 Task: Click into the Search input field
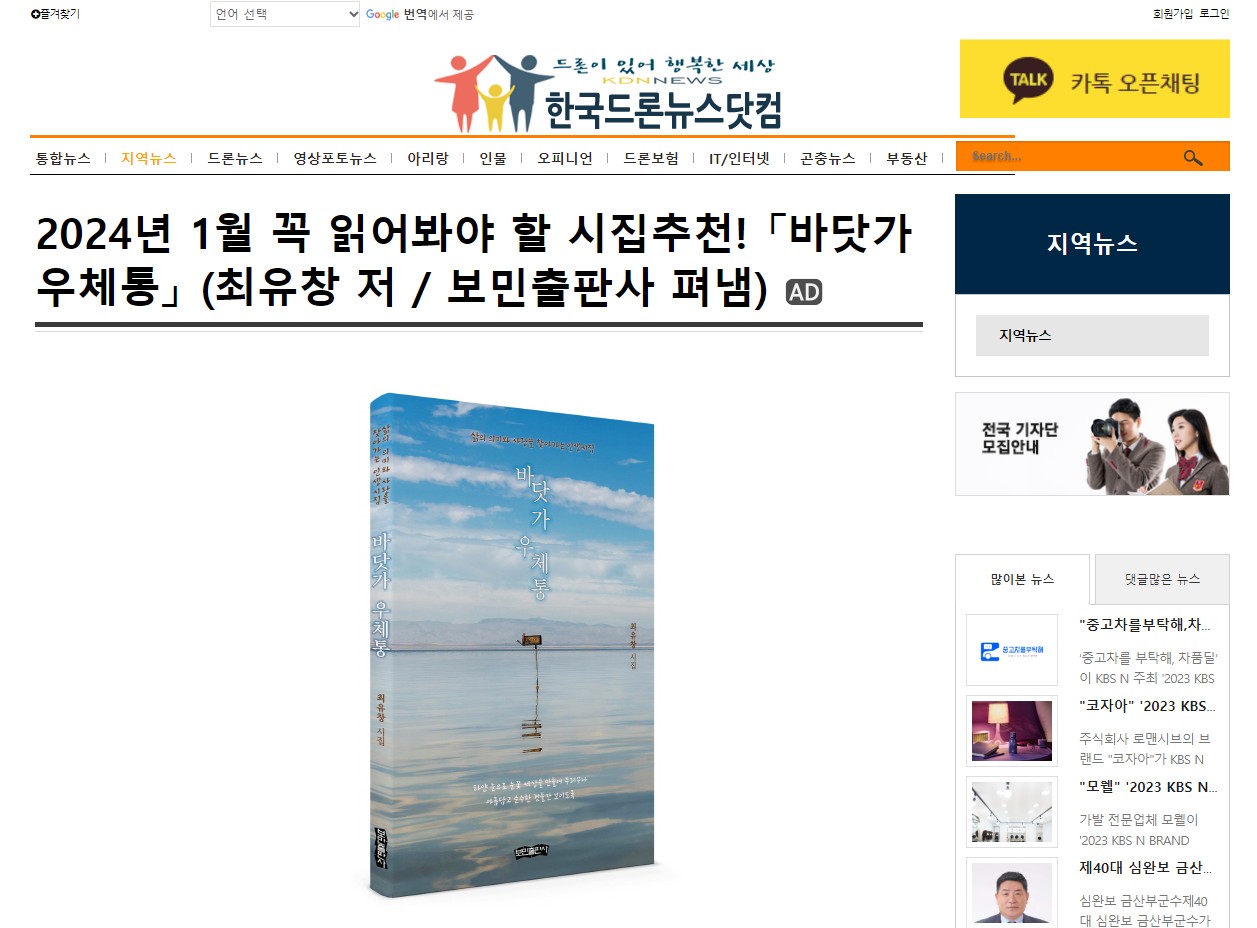[1066, 157]
